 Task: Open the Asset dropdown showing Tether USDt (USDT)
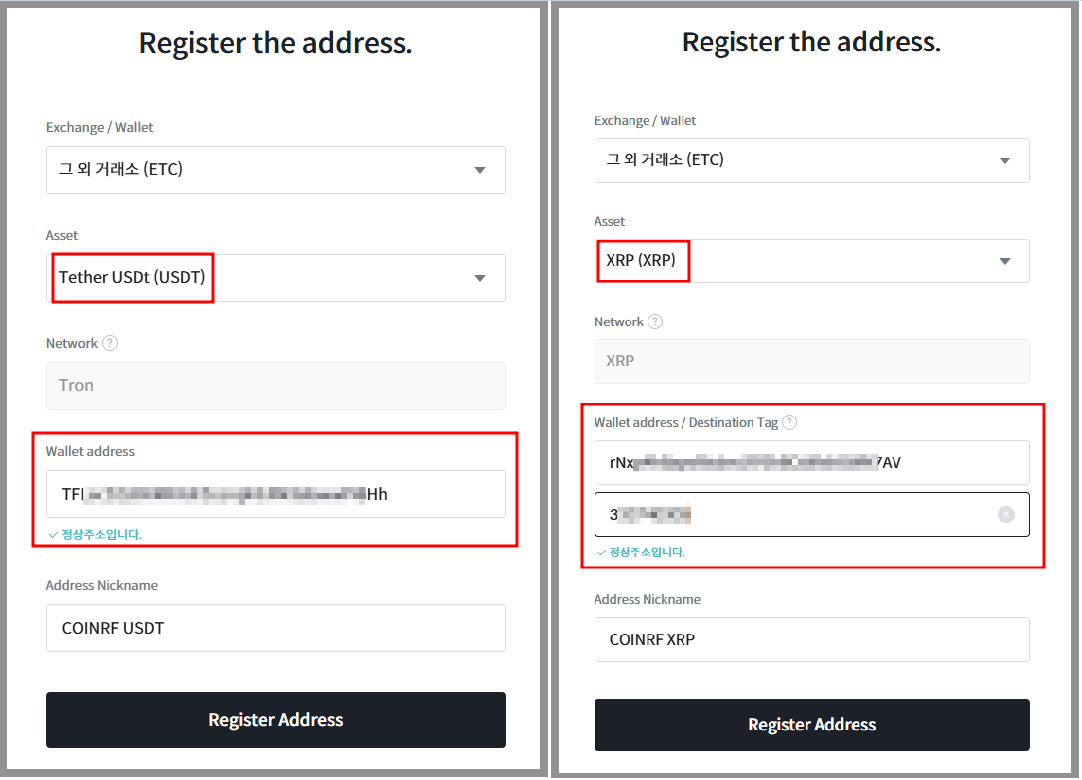coord(275,278)
